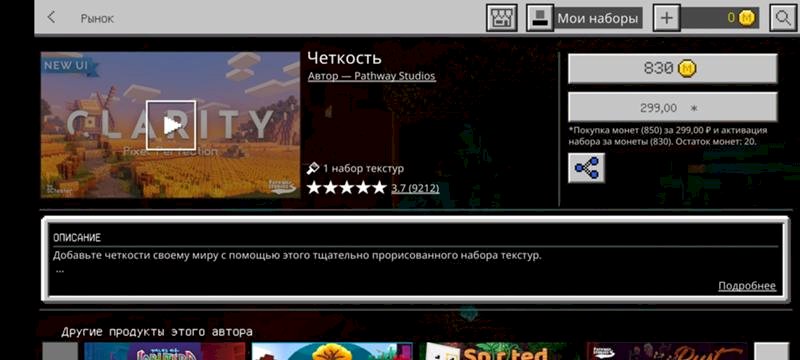Select the description text about textures

coord(297,255)
